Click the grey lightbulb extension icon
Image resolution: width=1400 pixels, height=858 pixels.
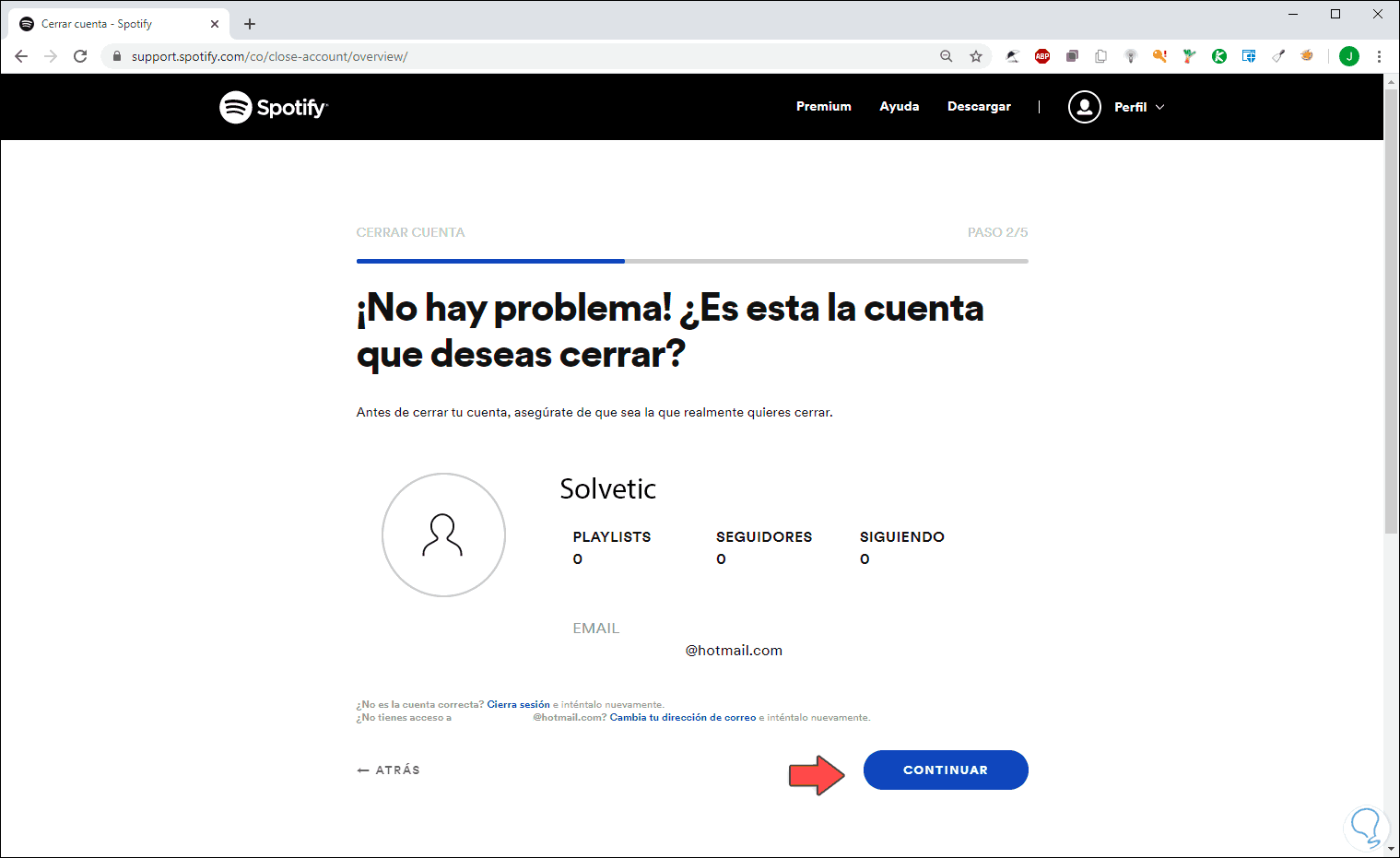(x=1131, y=56)
